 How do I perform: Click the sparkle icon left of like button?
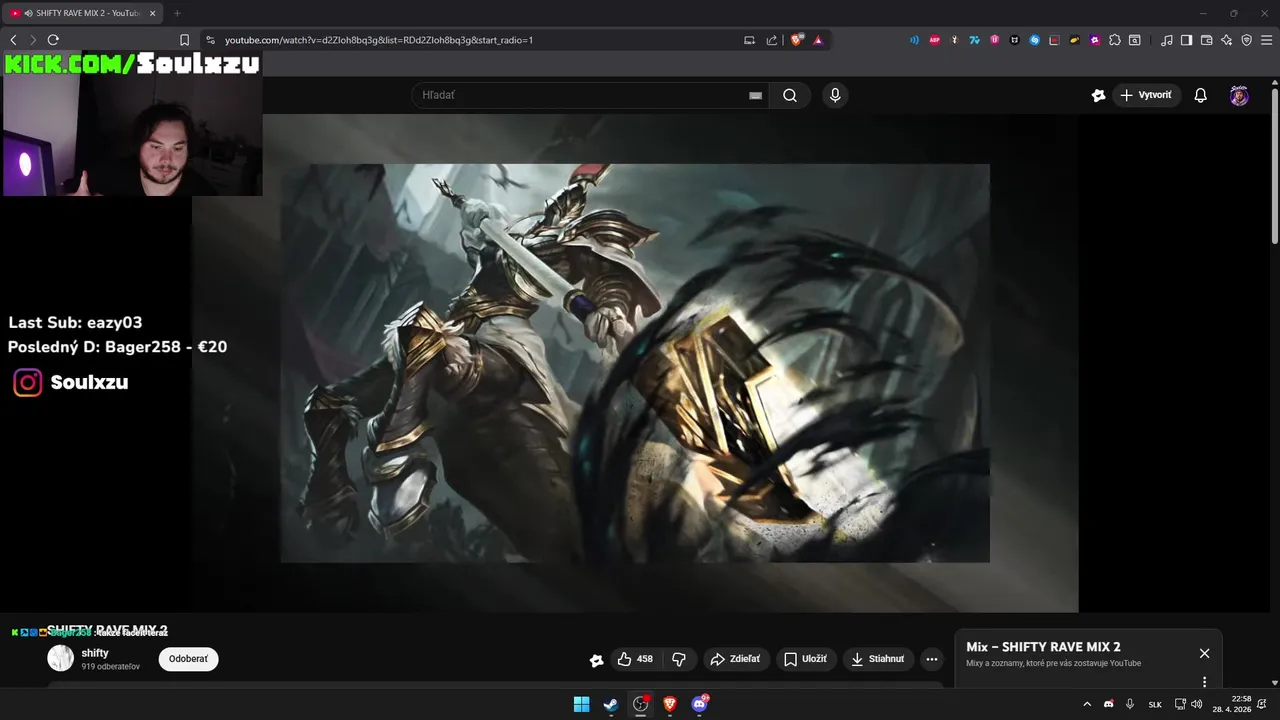[x=596, y=660]
